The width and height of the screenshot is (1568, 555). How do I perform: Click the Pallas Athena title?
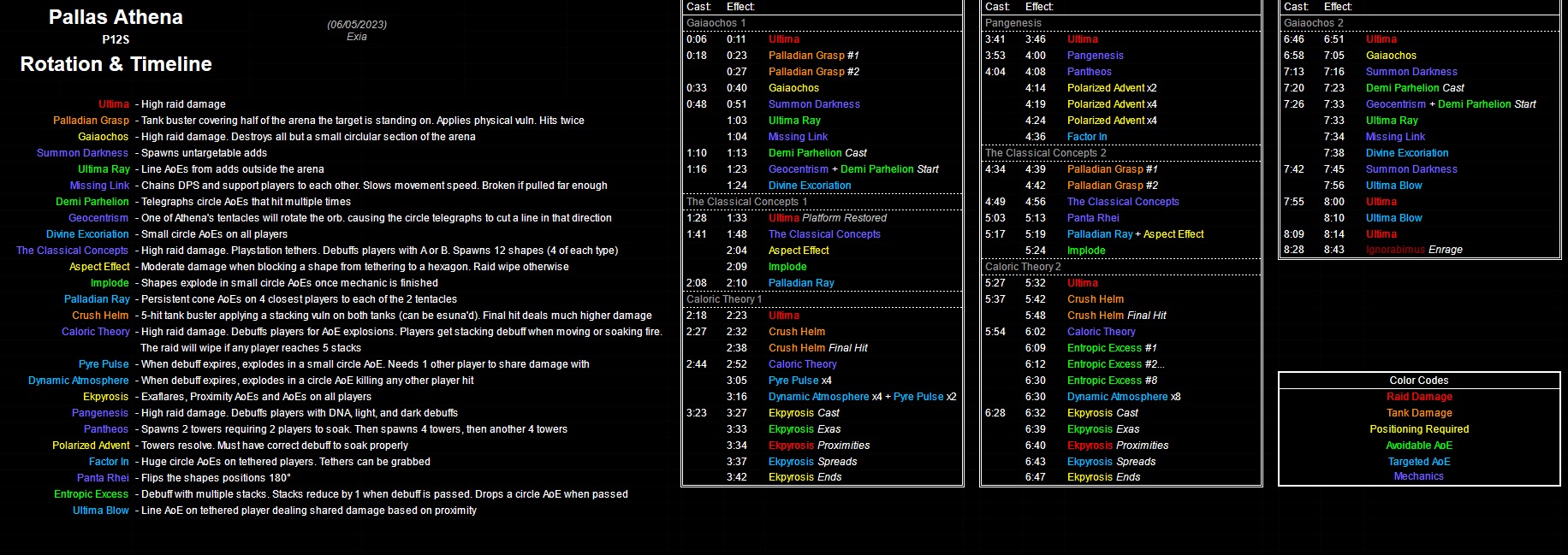116,17
